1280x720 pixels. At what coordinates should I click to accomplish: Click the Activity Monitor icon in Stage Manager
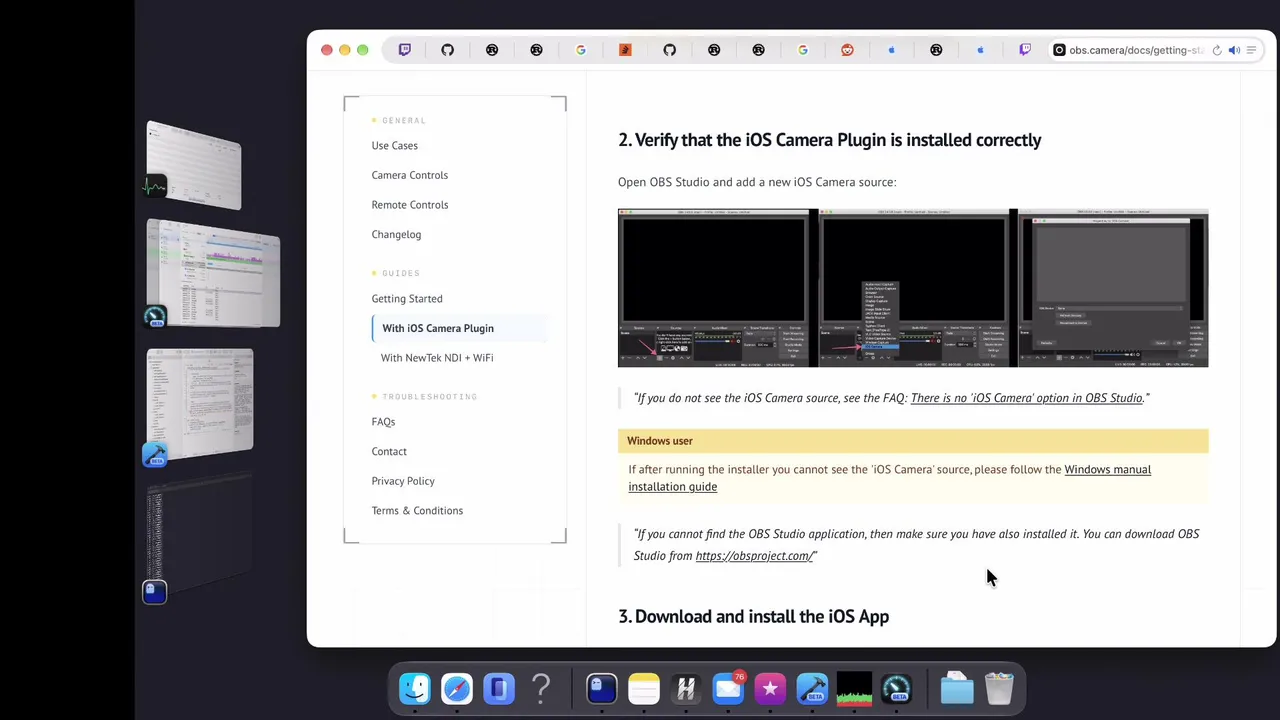[x=154, y=187]
